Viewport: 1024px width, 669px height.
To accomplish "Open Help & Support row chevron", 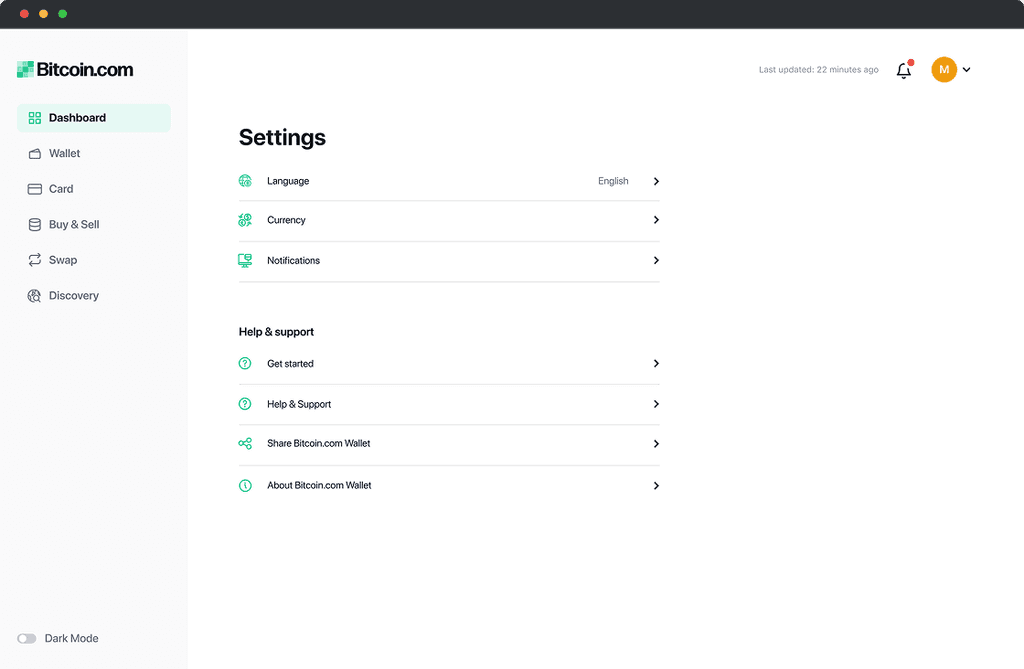I will click(x=656, y=404).
